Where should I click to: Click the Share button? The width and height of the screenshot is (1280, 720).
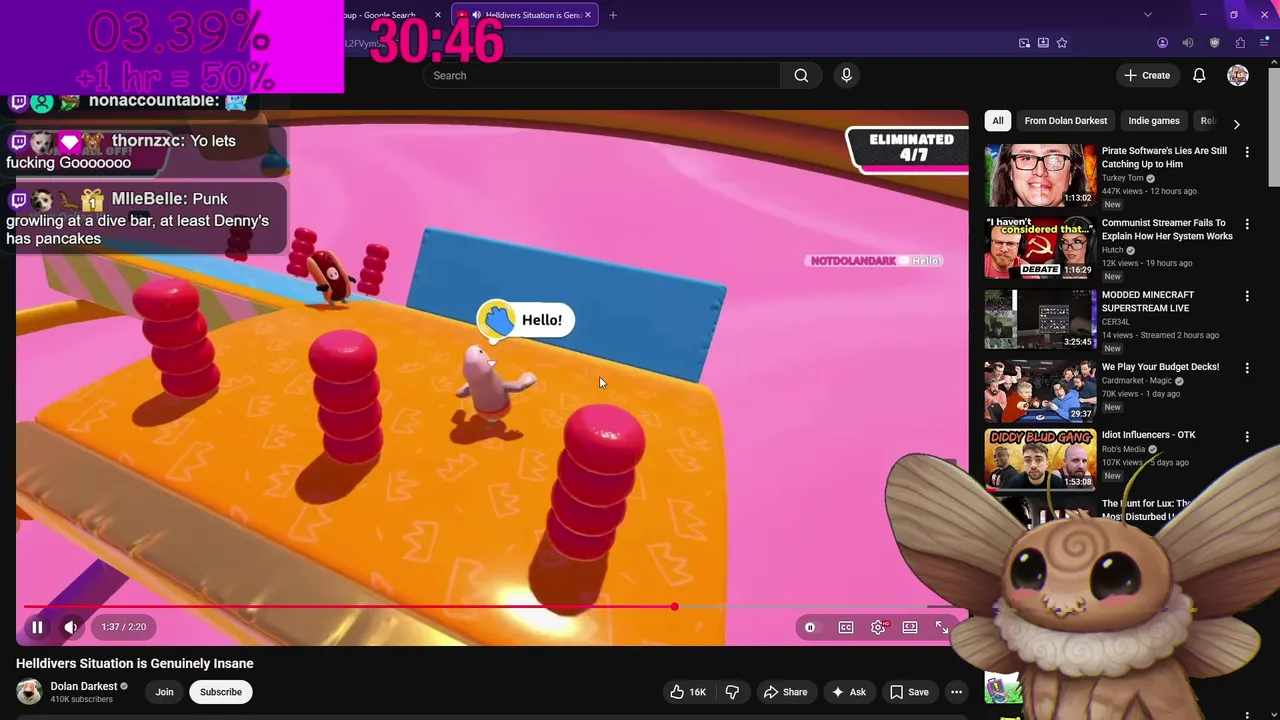785,692
